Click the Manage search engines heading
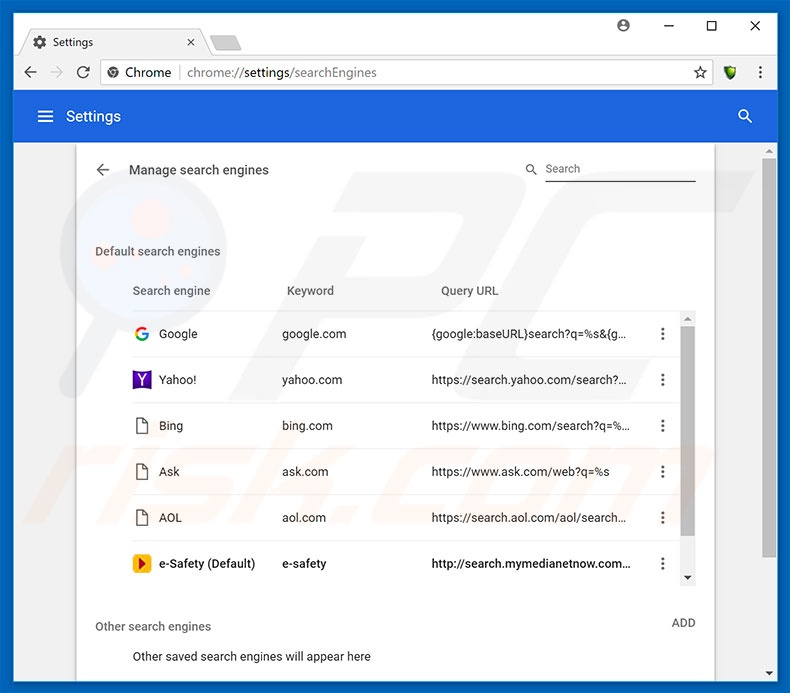790x693 pixels. click(199, 170)
